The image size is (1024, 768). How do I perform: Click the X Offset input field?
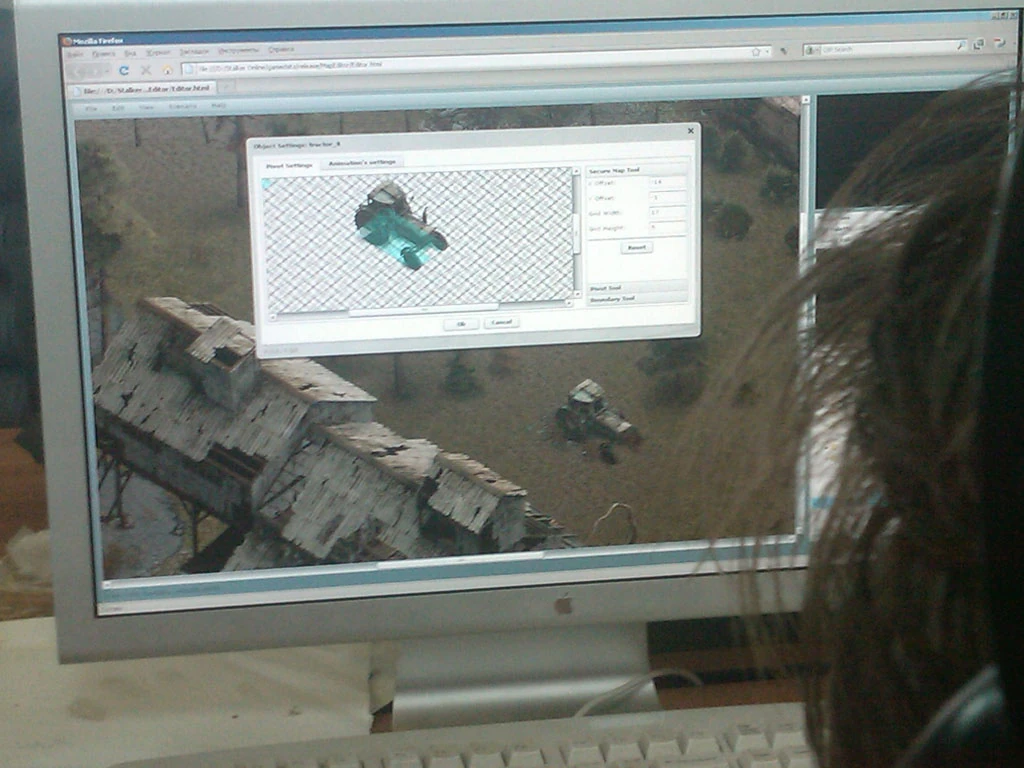coord(667,182)
